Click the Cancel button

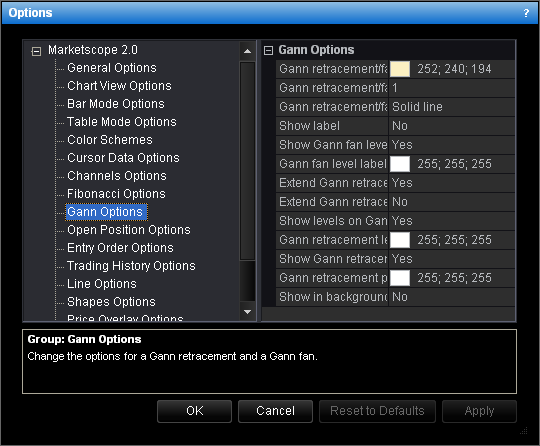click(x=276, y=411)
